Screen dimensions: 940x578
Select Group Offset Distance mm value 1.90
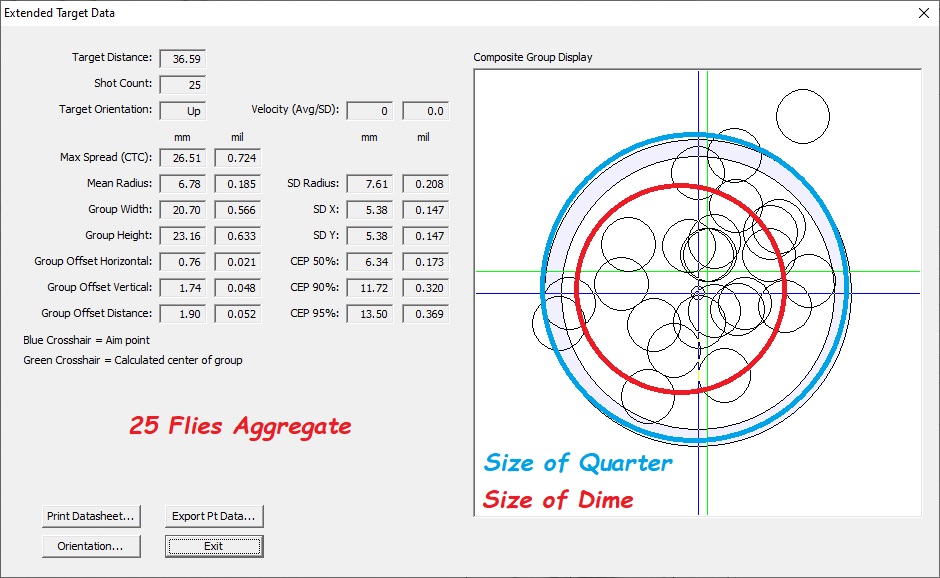(183, 314)
